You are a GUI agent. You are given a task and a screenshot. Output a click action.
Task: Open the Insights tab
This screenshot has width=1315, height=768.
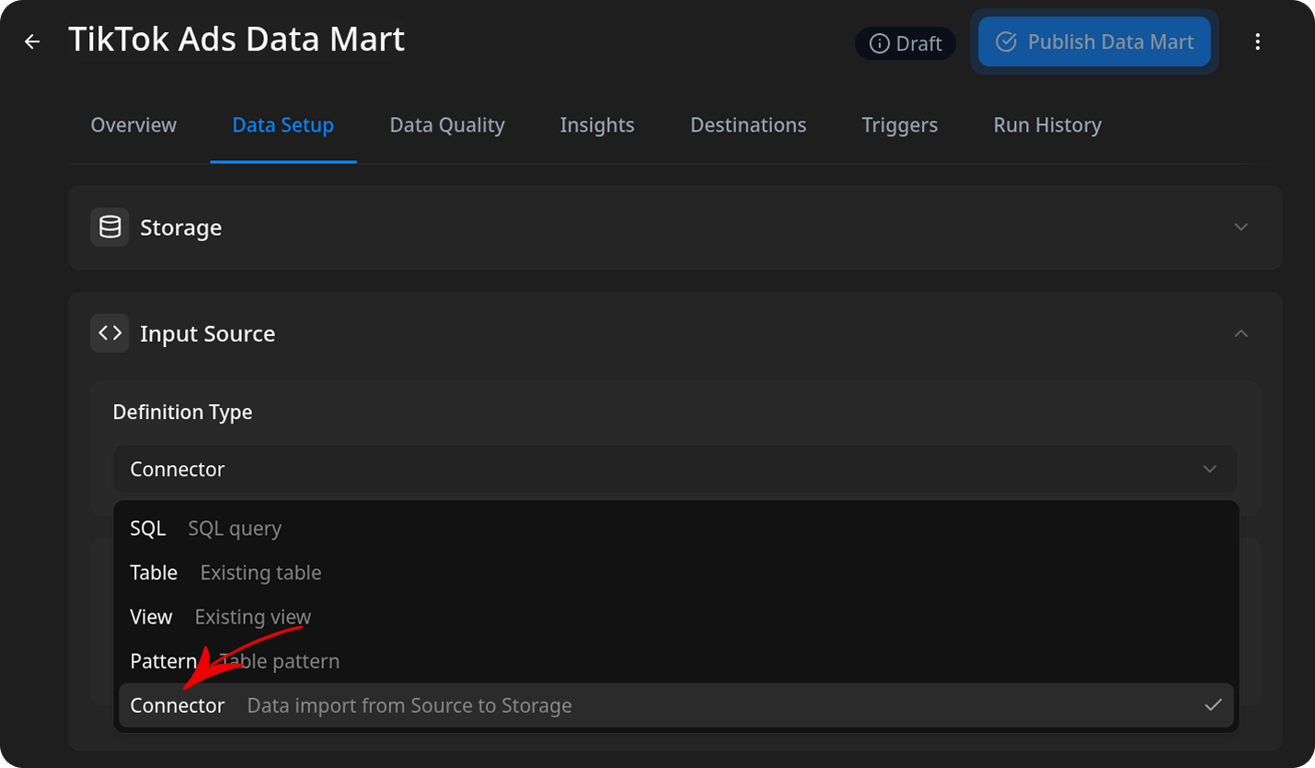point(597,125)
